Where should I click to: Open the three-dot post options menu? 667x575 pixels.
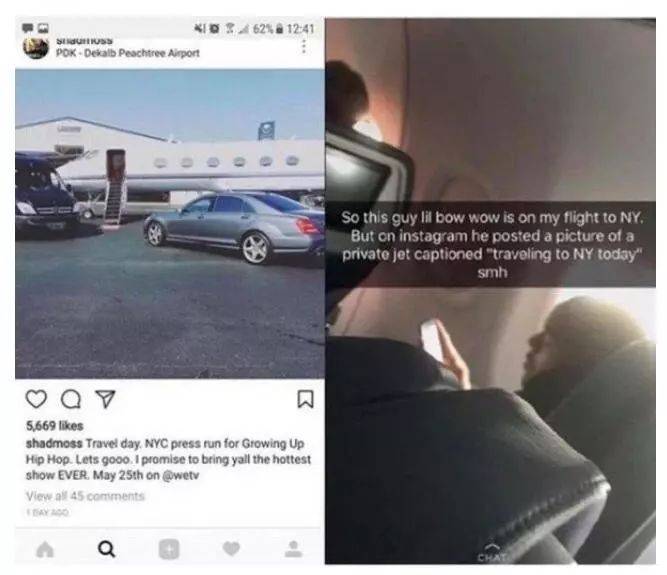[304, 46]
